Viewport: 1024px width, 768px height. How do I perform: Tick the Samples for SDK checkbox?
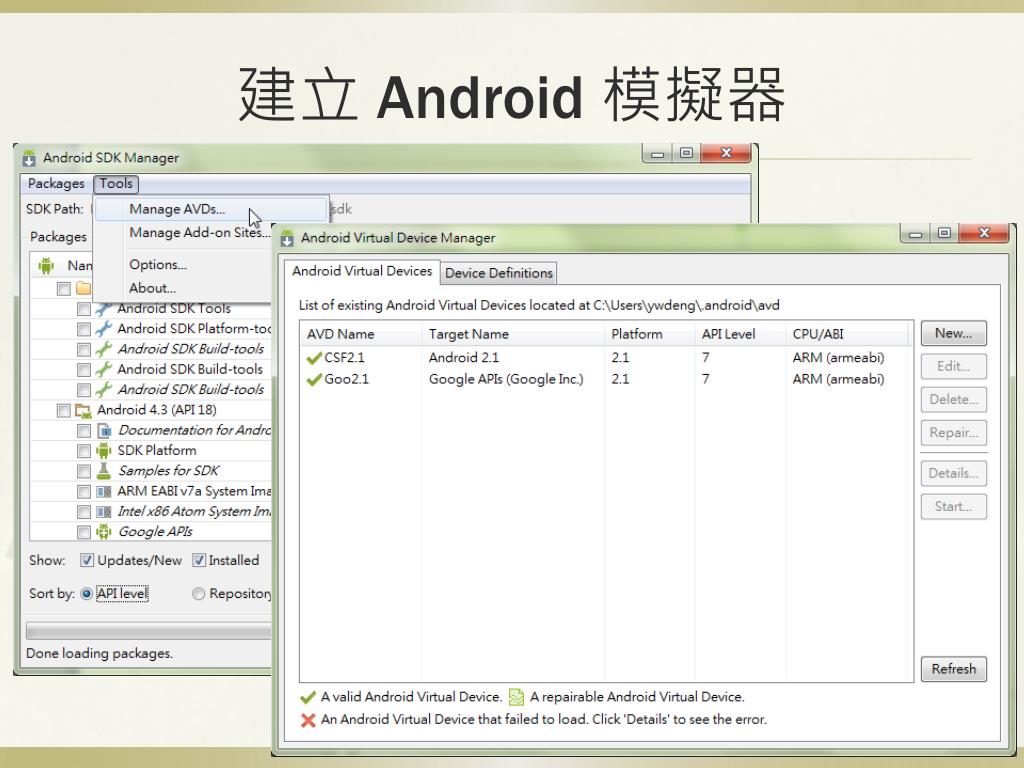tap(84, 472)
